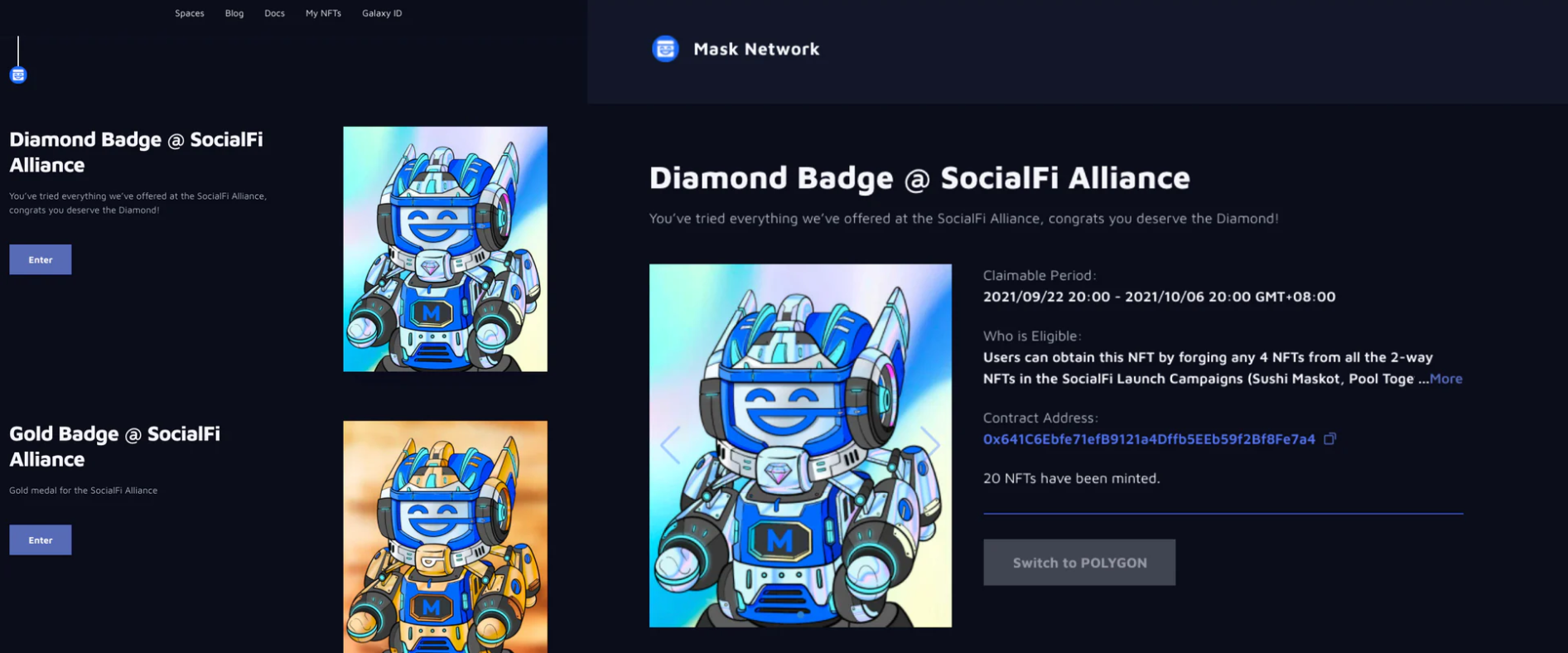Image resolution: width=1568 pixels, height=653 pixels.
Task: Select the Gold Badge @ SocialFi Alliance heading
Action: [x=115, y=446]
